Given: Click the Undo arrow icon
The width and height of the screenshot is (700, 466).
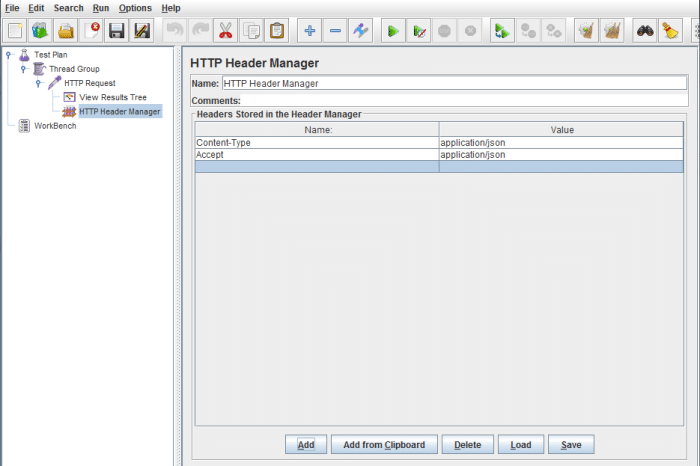Looking at the screenshot, I should (175, 31).
